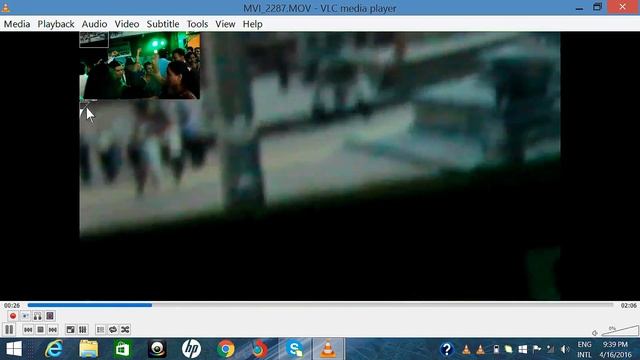Open Skype from taskbar
Viewport: 640px width, 360px height.
[x=294, y=349]
